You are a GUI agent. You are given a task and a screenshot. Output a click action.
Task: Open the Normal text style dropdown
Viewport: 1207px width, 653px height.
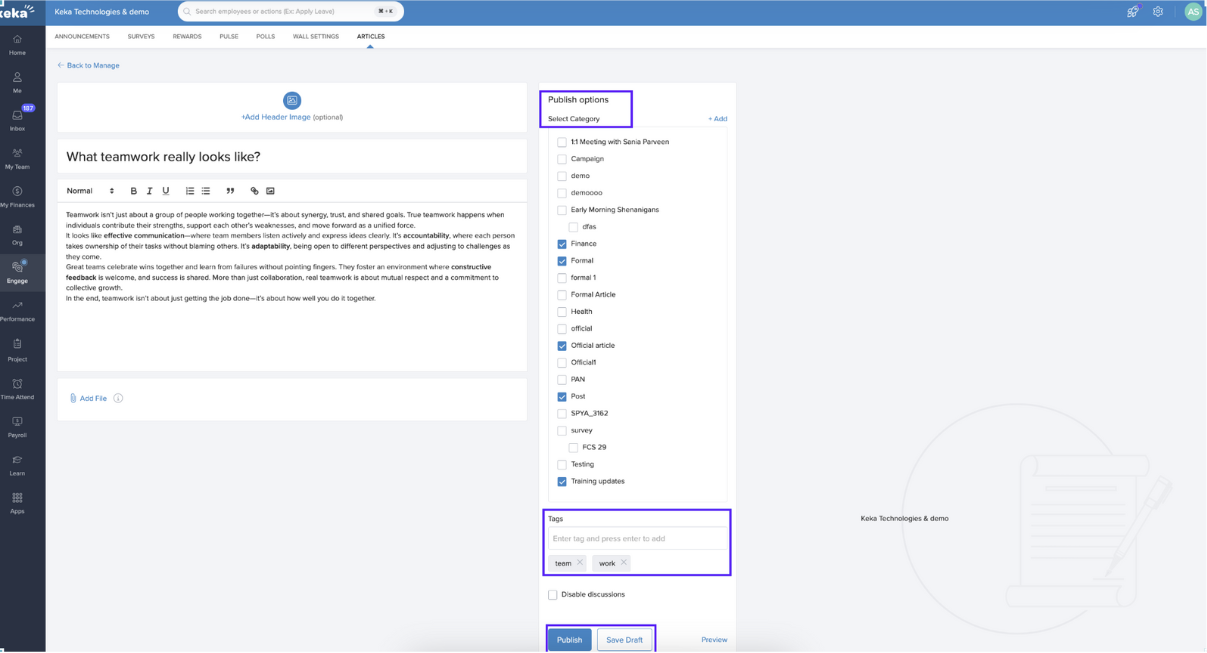(x=90, y=191)
